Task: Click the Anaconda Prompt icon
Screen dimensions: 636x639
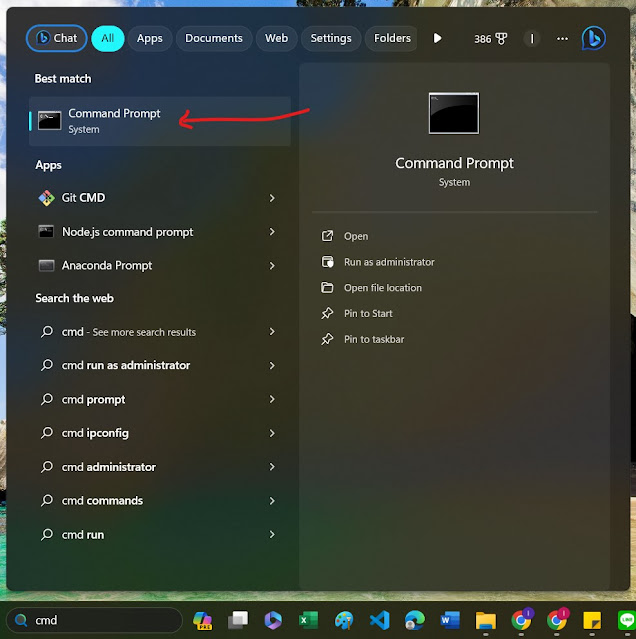Action: pos(46,265)
